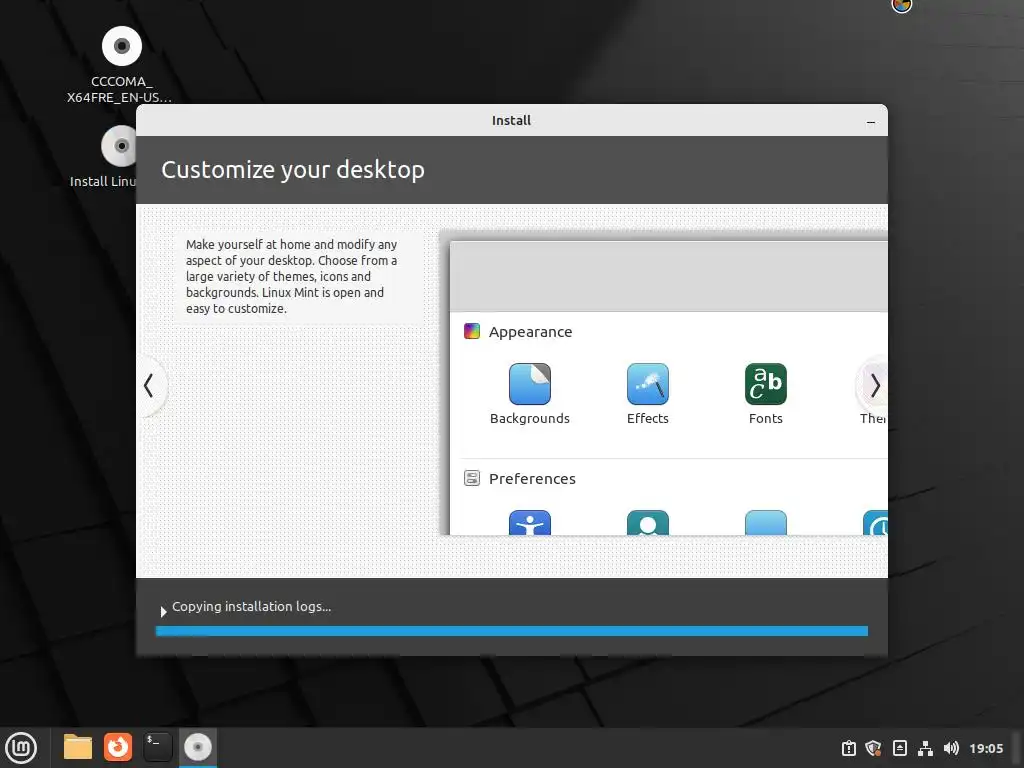
Task: Expand the Copying installation logs details
Action: pyautogui.click(x=163, y=611)
